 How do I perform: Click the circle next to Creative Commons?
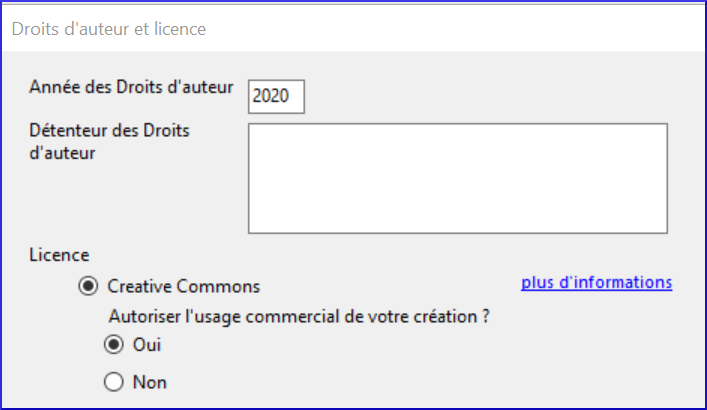pos(89,286)
